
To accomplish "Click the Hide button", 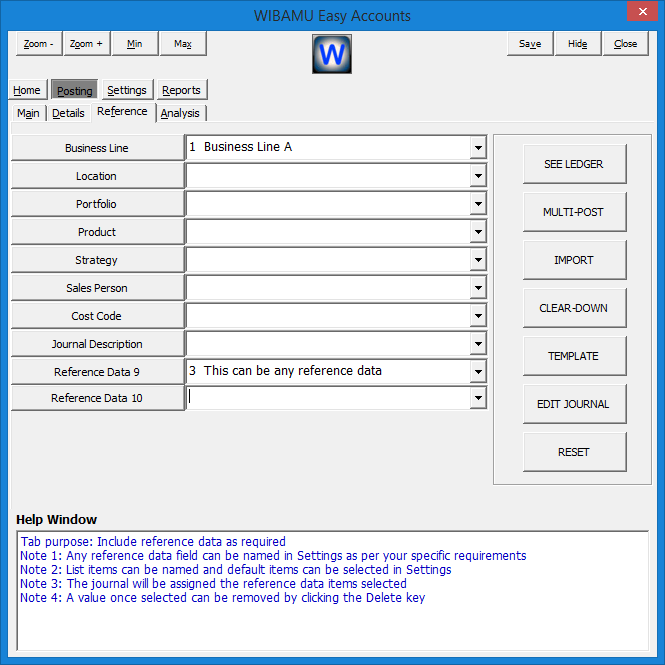I will 578,43.
